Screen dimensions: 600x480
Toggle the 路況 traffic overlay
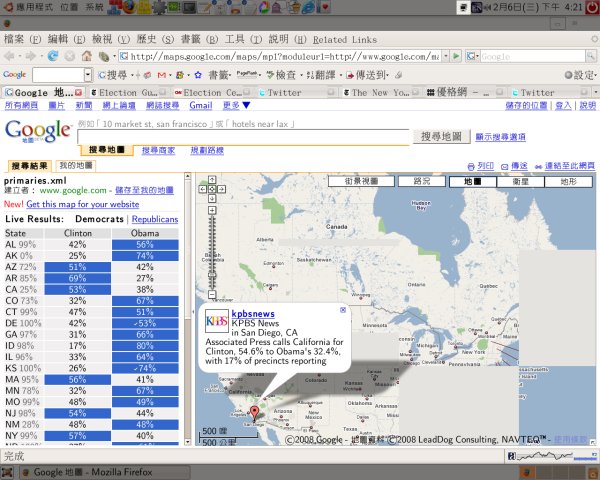point(422,181)
